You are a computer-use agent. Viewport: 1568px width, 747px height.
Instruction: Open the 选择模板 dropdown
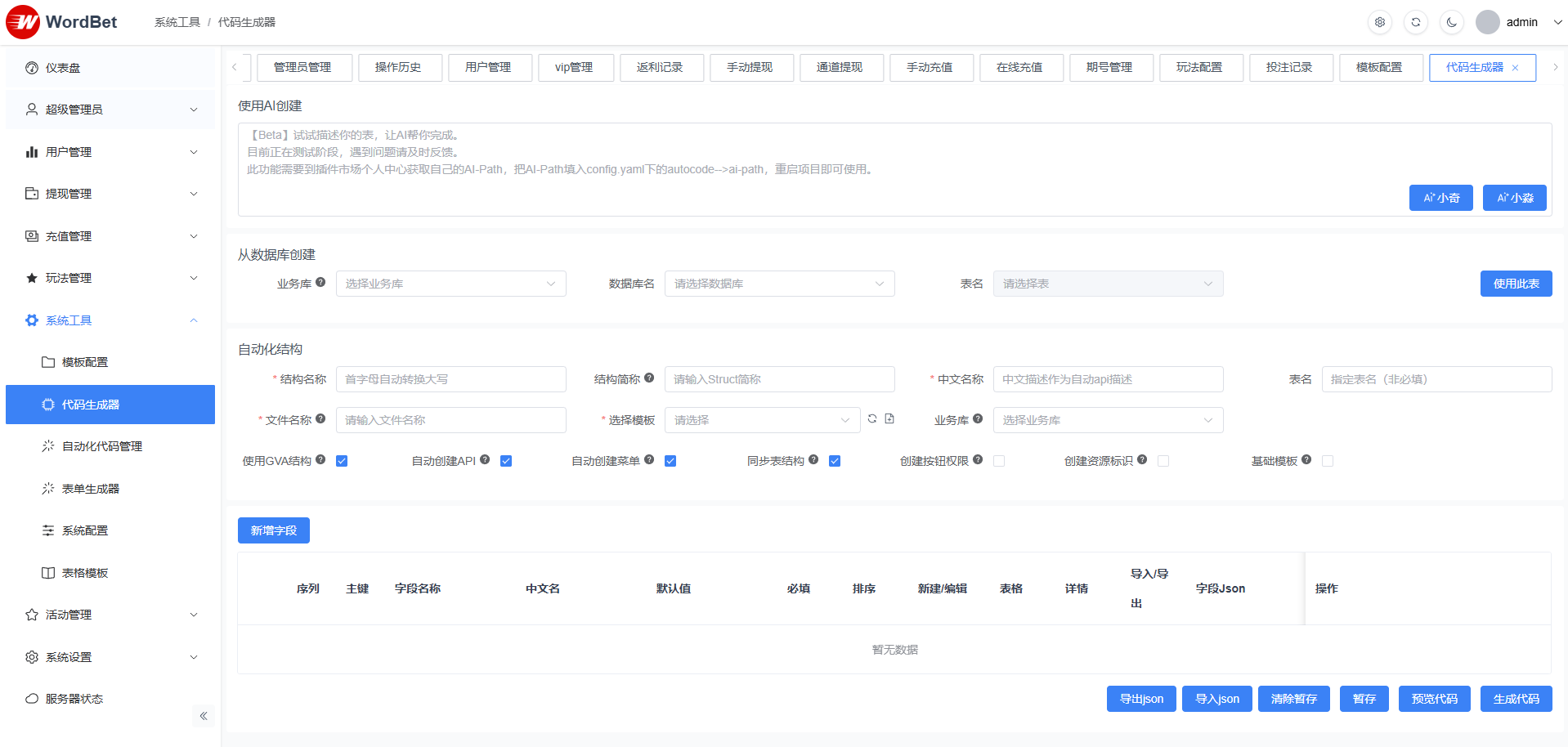pos(762,420)
